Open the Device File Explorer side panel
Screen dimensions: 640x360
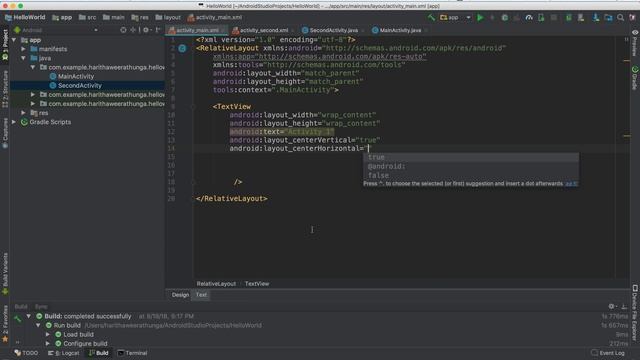635,312
